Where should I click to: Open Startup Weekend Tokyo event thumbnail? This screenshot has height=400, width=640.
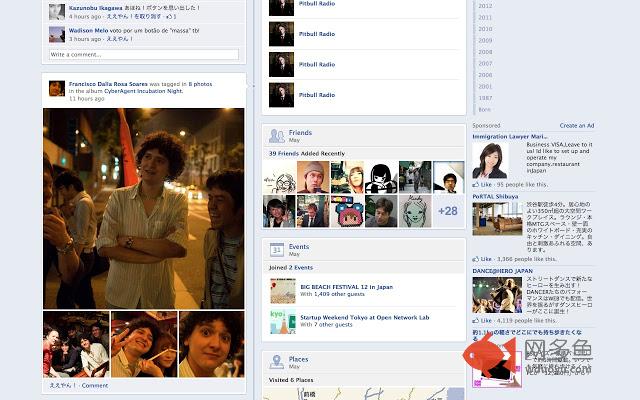[283, 322]
